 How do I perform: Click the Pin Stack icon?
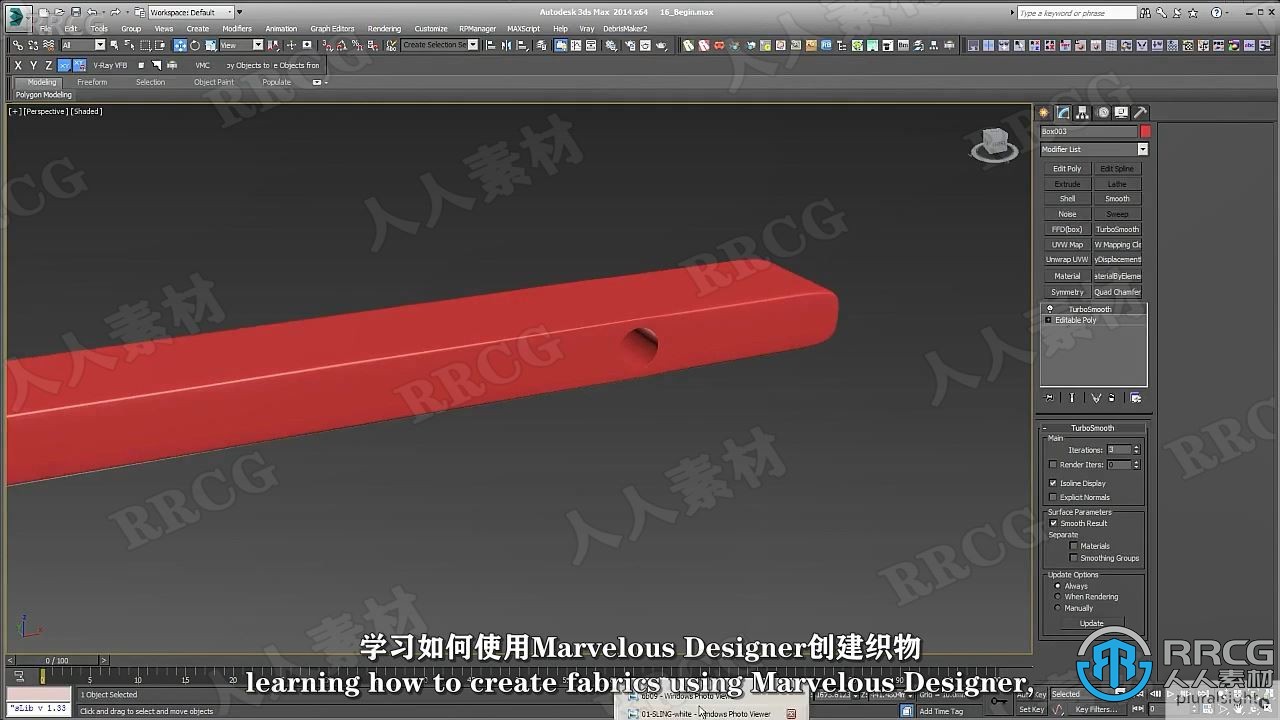1049,397
